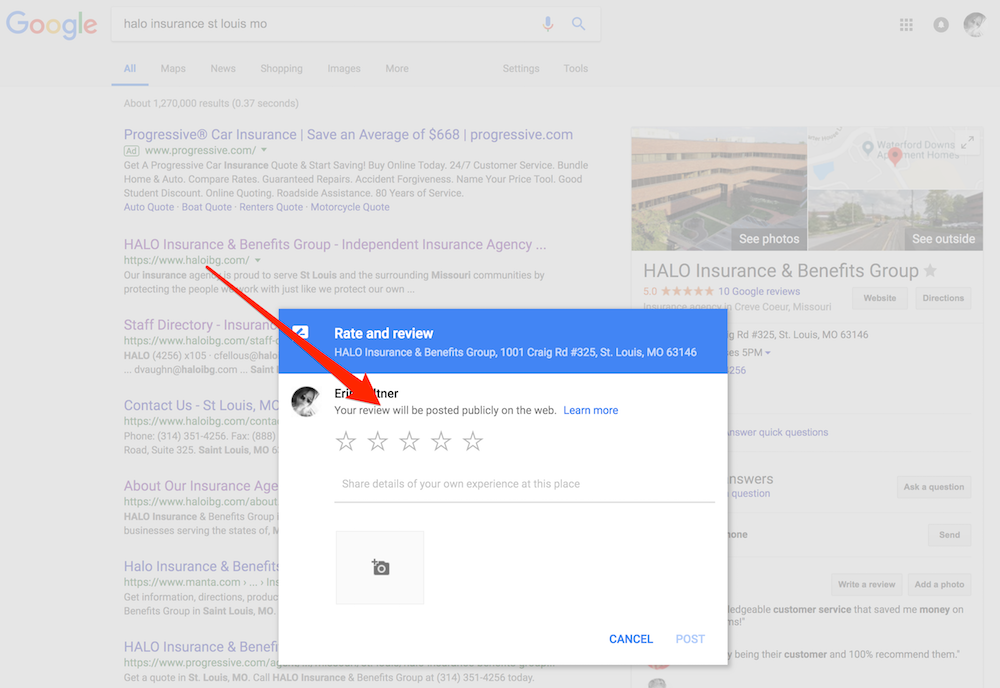
Task: Click the Boat Quote sitelink
Action: (x=207, y=207)
